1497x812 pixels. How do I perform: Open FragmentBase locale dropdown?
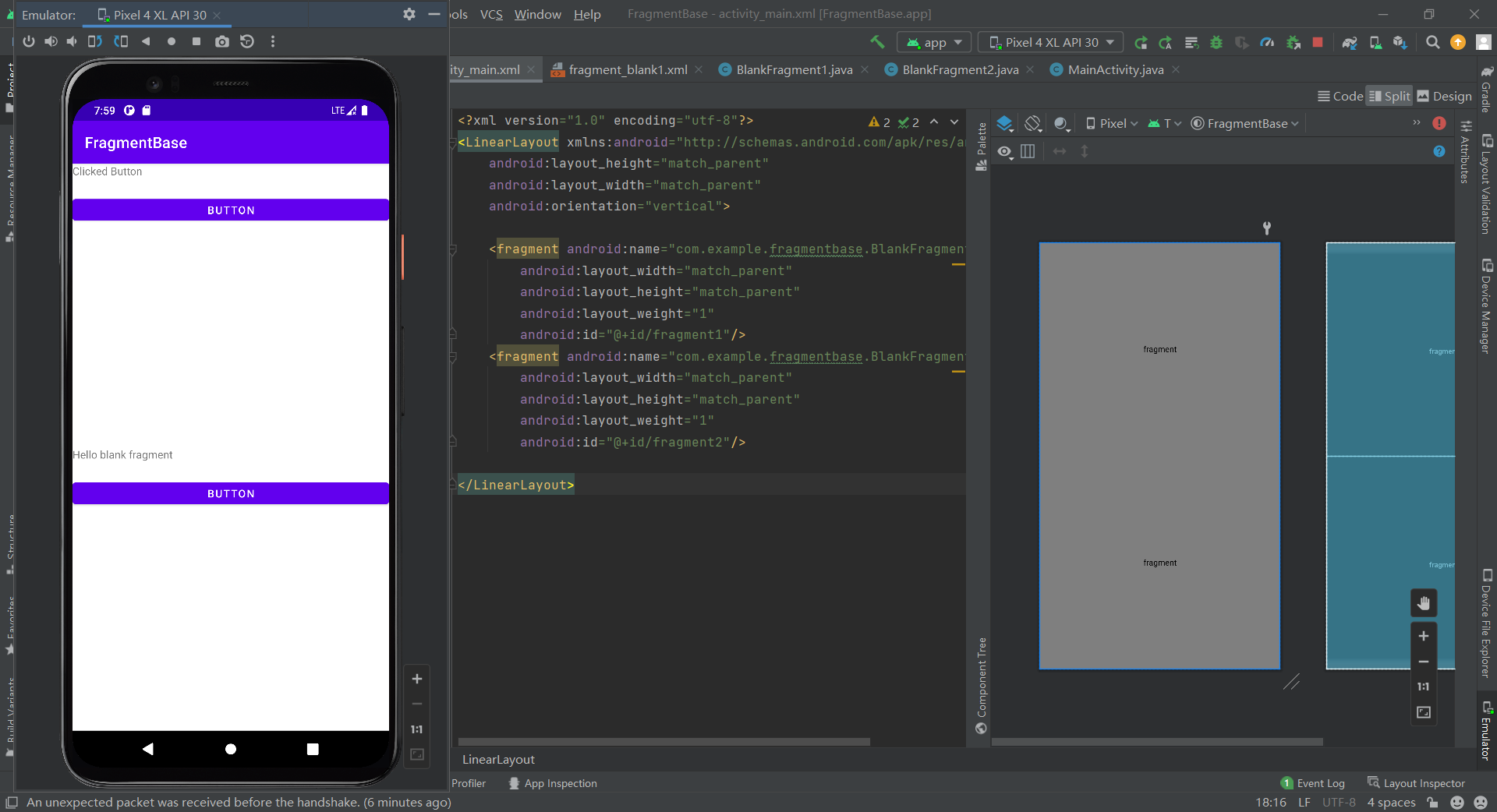pyautogui.click(x=1245, y=123)
